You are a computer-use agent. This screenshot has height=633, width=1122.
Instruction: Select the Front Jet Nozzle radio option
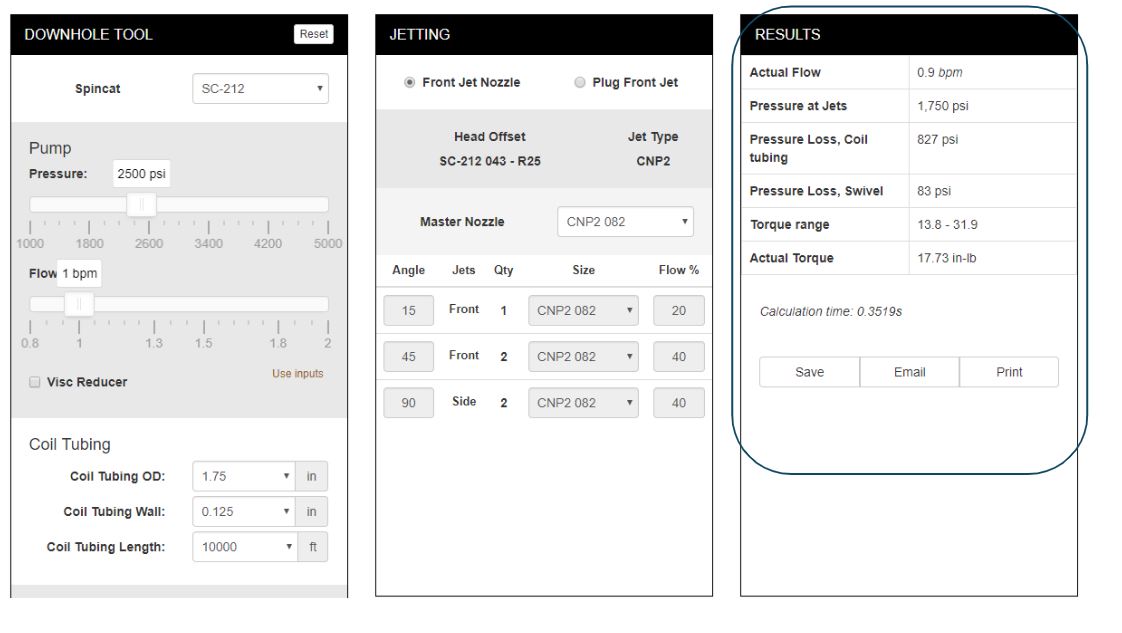(x=409, y=83)
